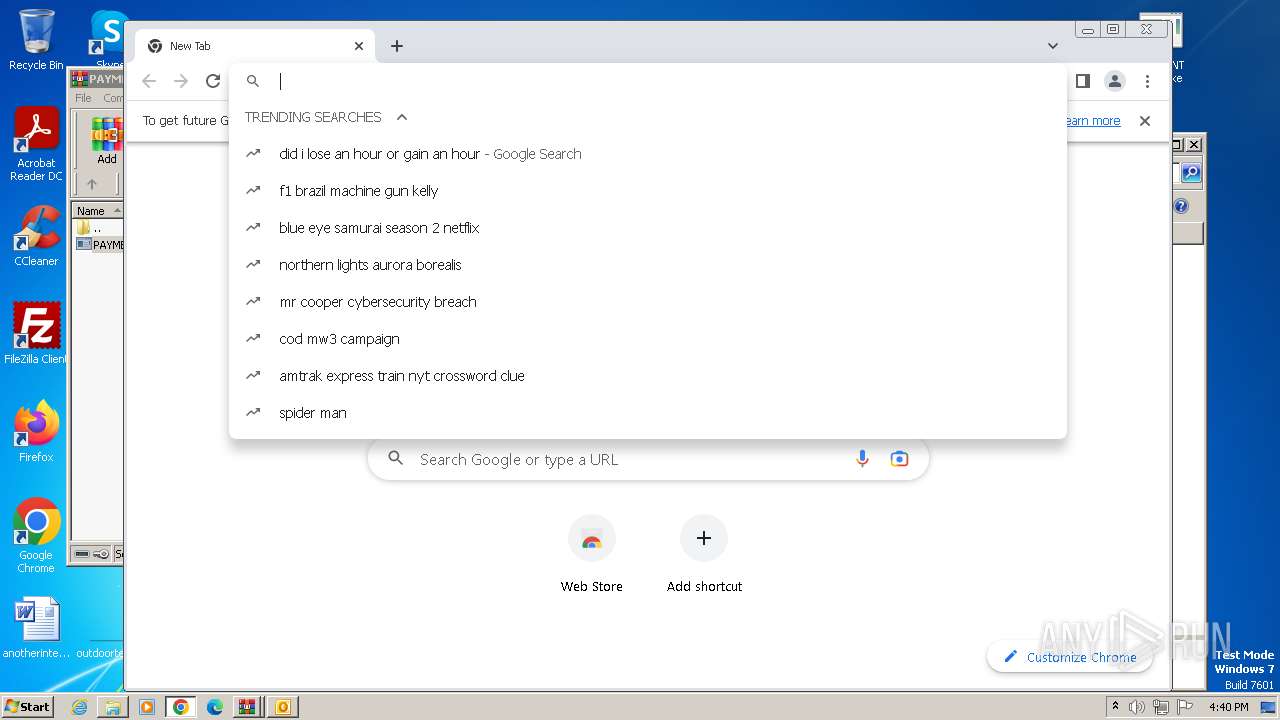
Task: Open the Chrome three-dot menu
Action: 1147,81
